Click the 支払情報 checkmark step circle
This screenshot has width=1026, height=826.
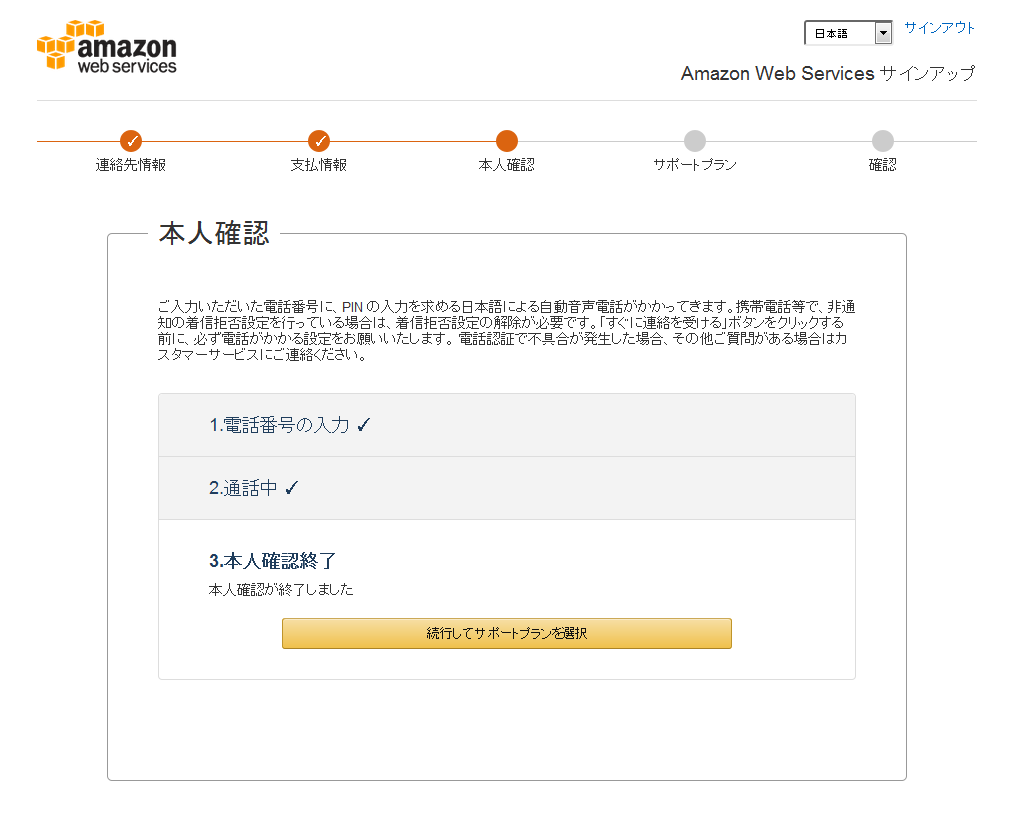pyautogui.click(x=319, y=141)
